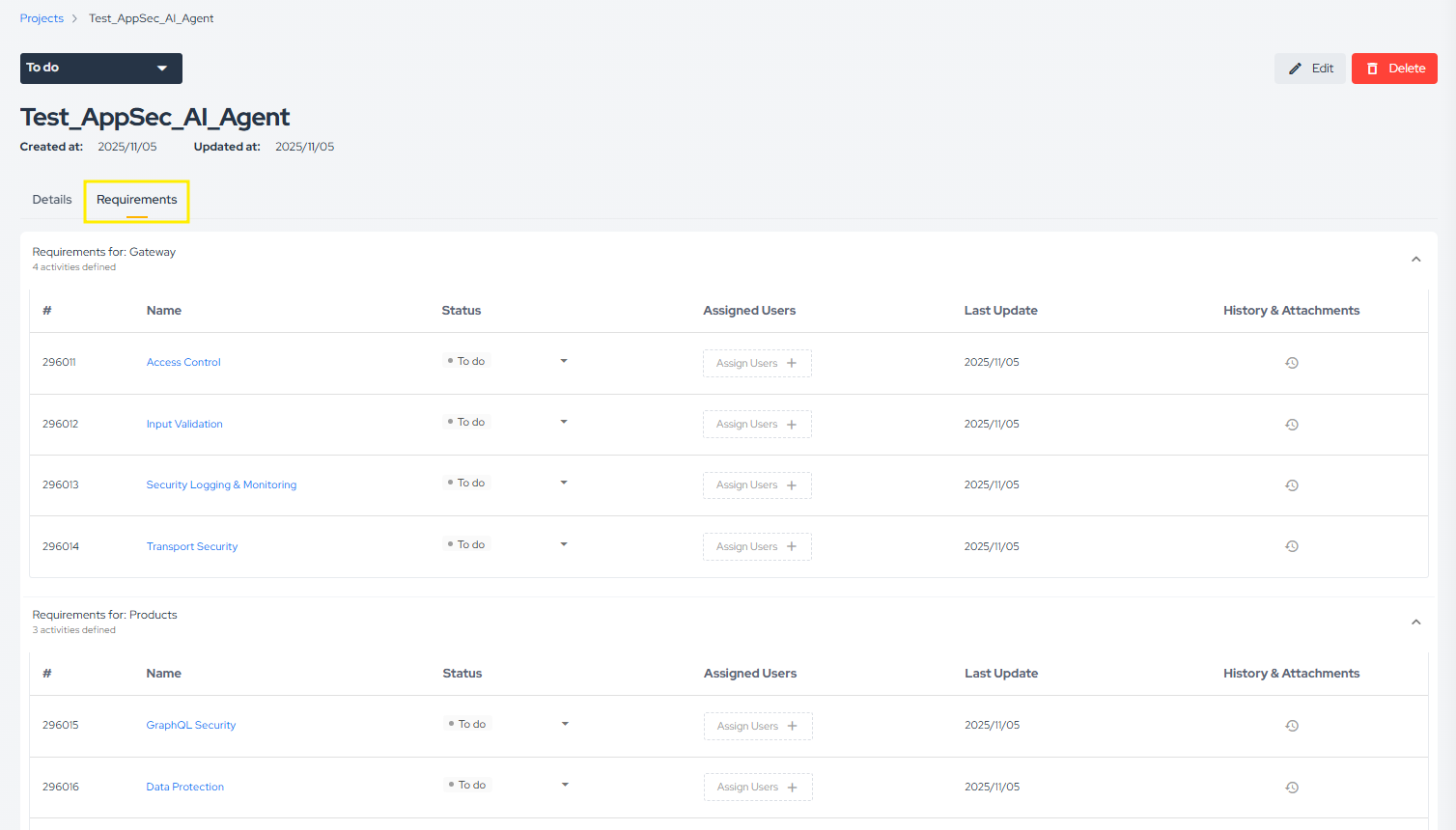
Task: Show history for Transport Security requirement
Action: point(1291,546)
